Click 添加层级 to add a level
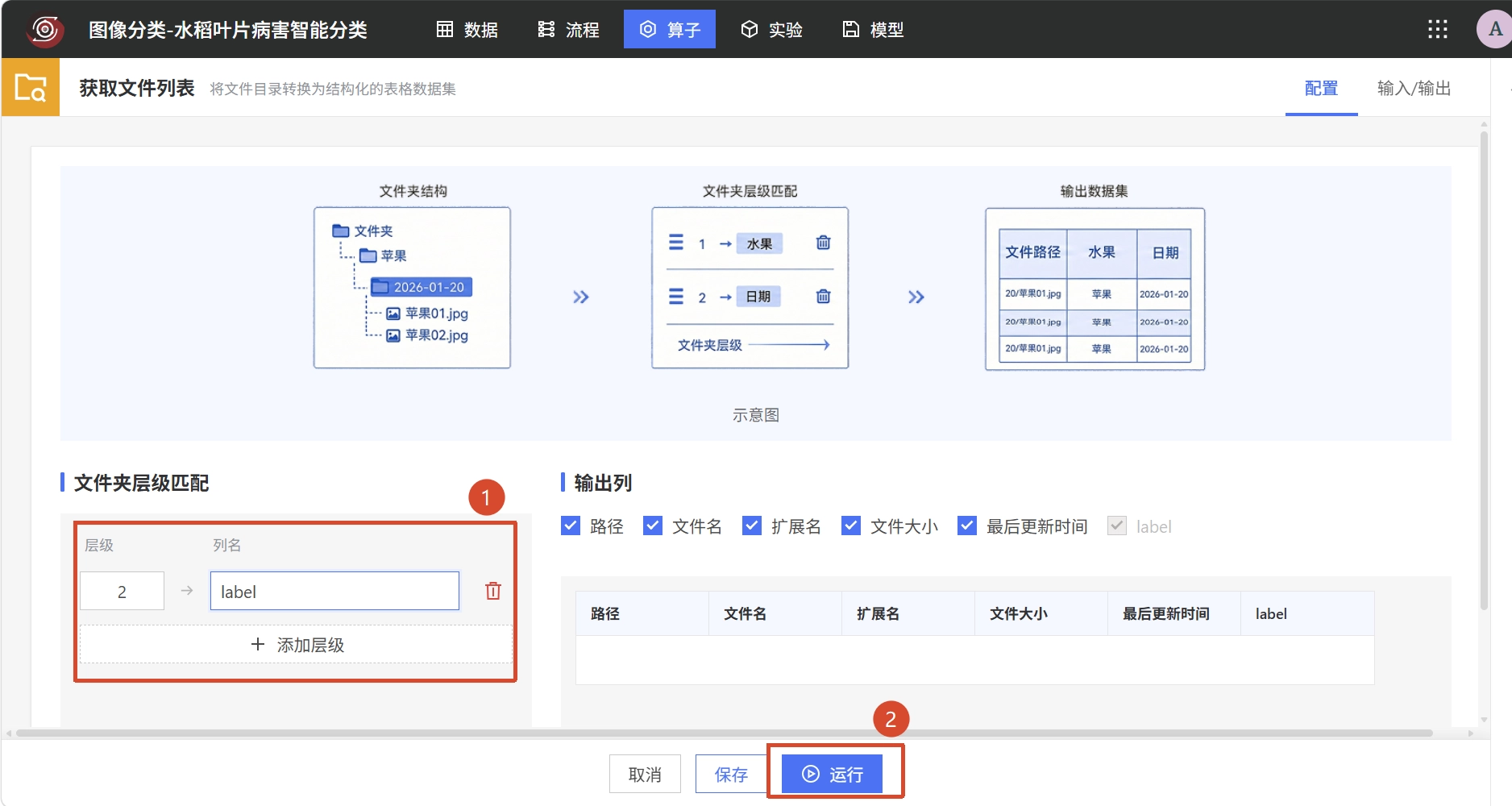 click(297, 645)
